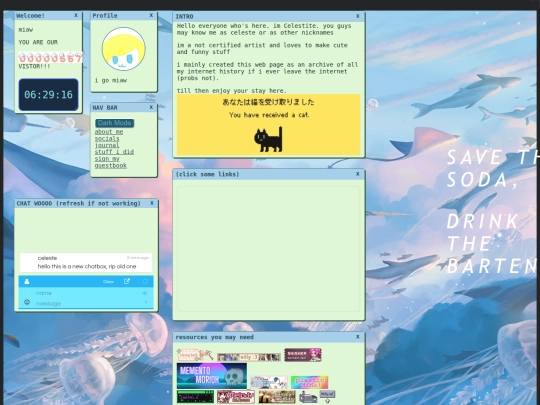
Task: Open the 'about me' link
Action: [x=109, y=132]
